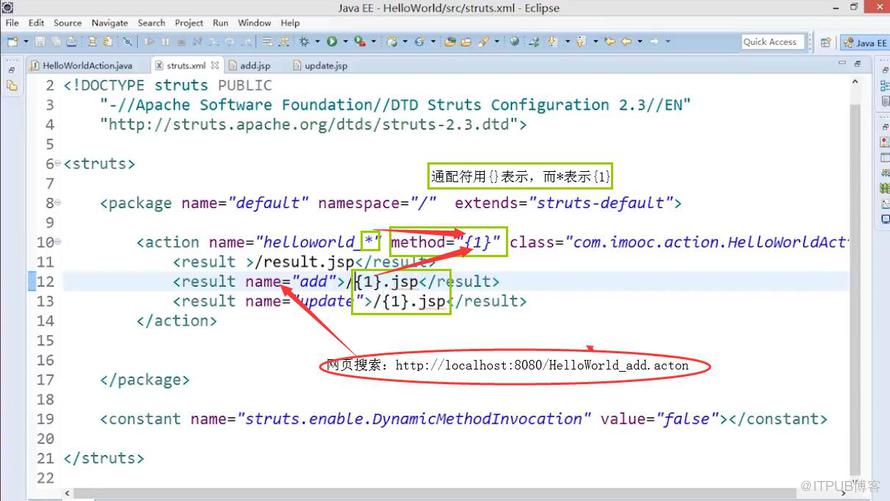Open the Window menu
Viewport: 890px width, 501px height.
pyautogui.click(x=254, y=23)
